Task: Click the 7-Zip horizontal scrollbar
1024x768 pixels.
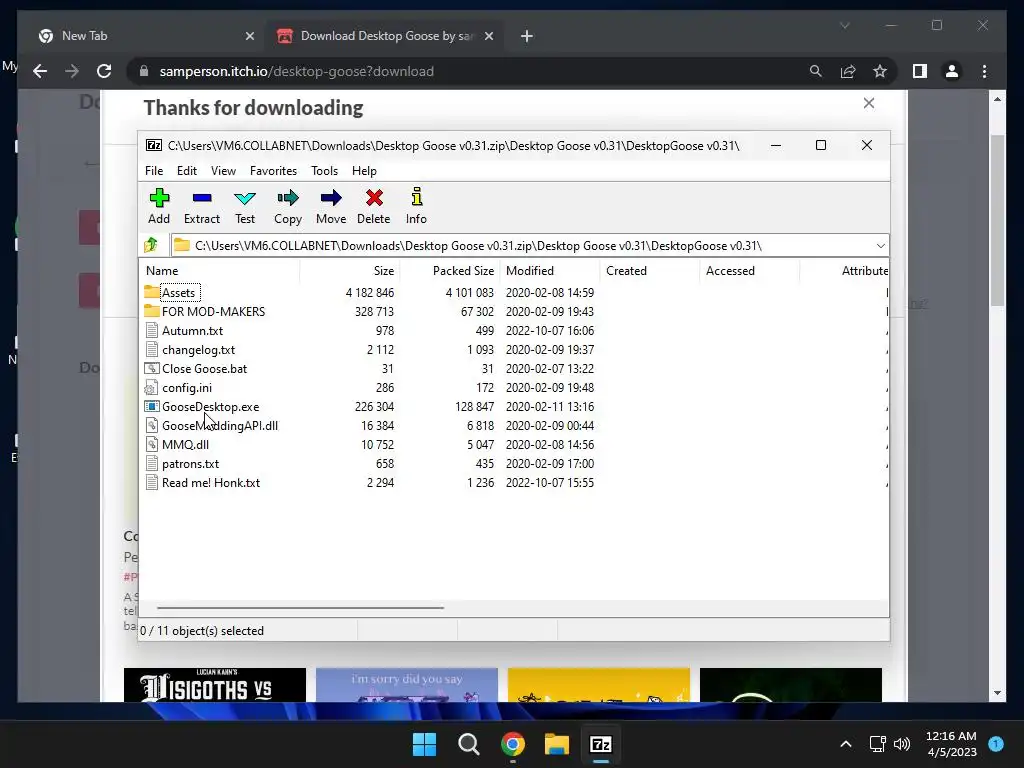Action: (300, 607)
